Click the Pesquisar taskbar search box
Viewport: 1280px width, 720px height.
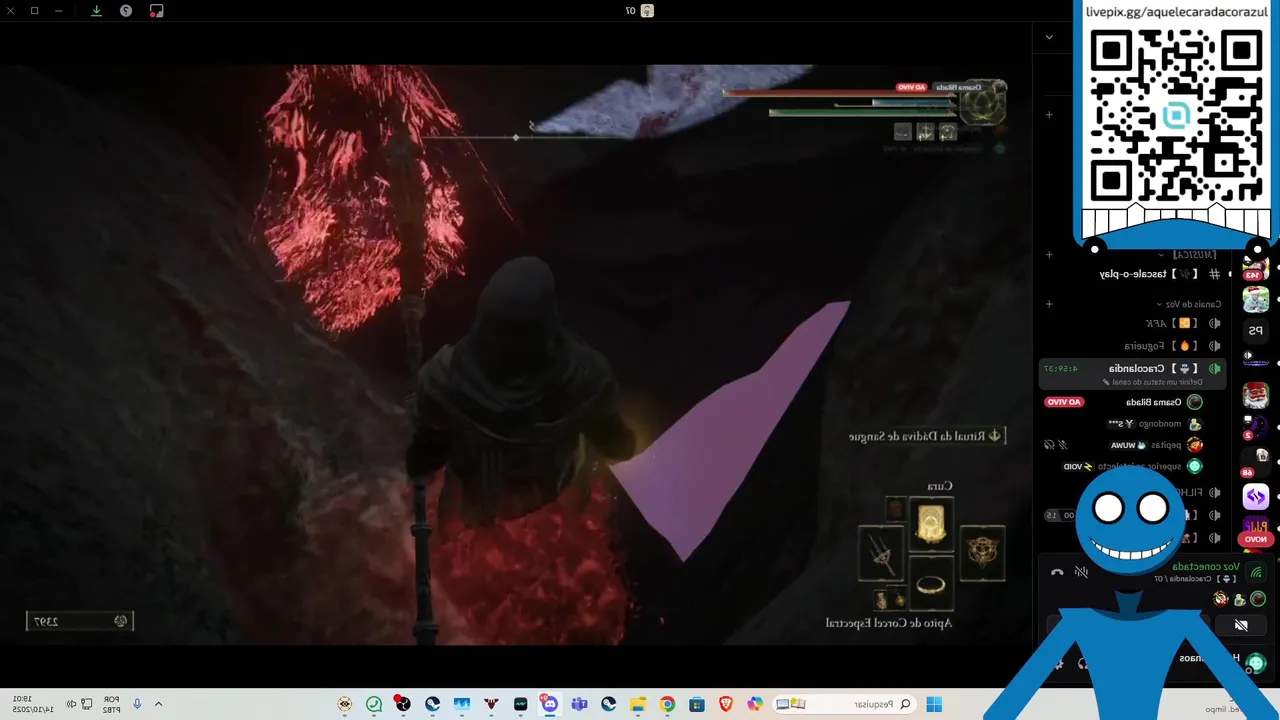845,704
